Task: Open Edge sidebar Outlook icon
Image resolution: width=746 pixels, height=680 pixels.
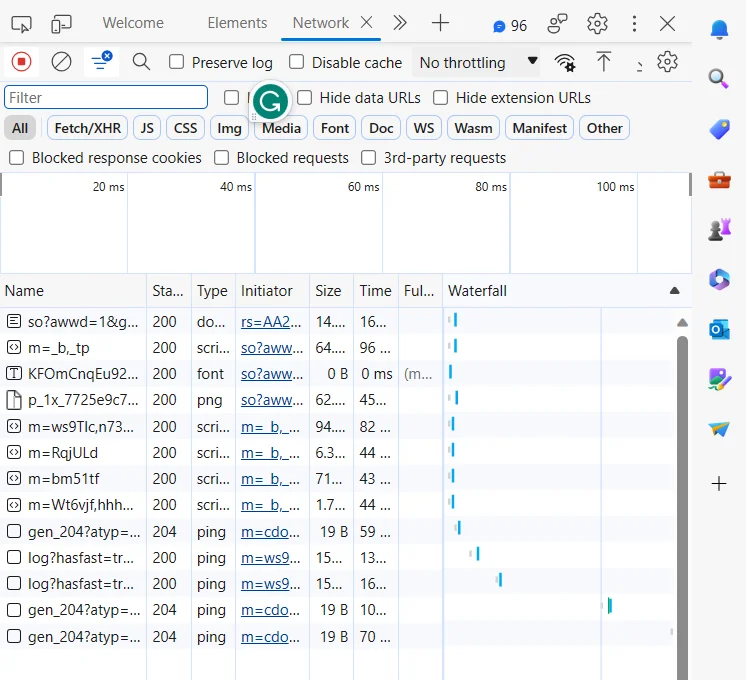Action: pyautogui.click(x=719, y=329)
